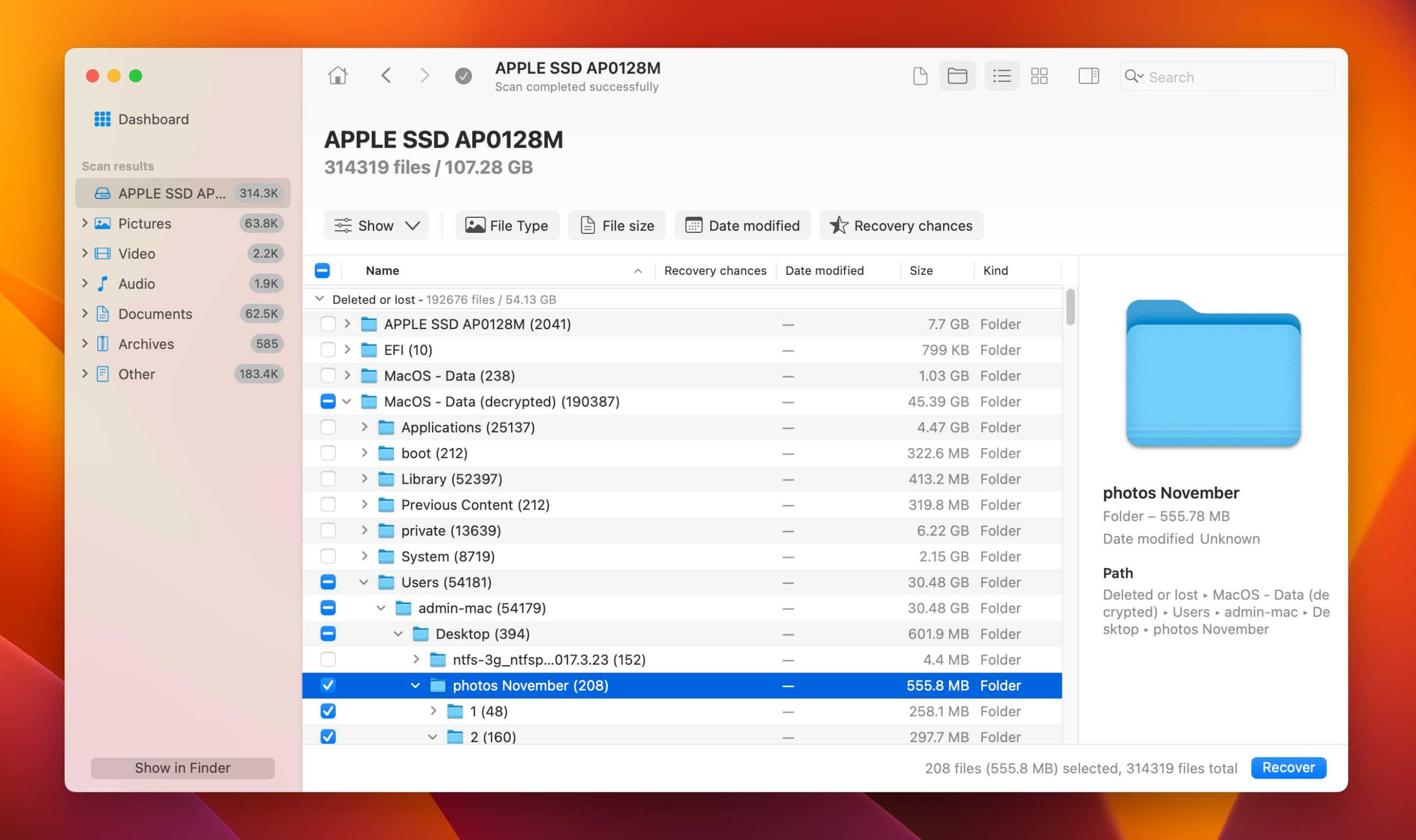Collapse MacOS - Data (decrypted) folder
Viewport: 1416px width, 840px height.
tap(346, 401)
